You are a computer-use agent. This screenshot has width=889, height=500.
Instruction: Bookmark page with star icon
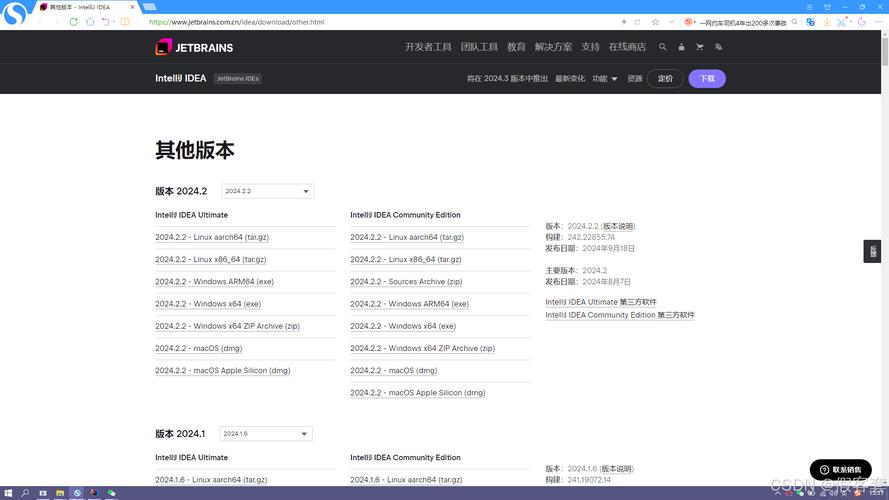655,22
